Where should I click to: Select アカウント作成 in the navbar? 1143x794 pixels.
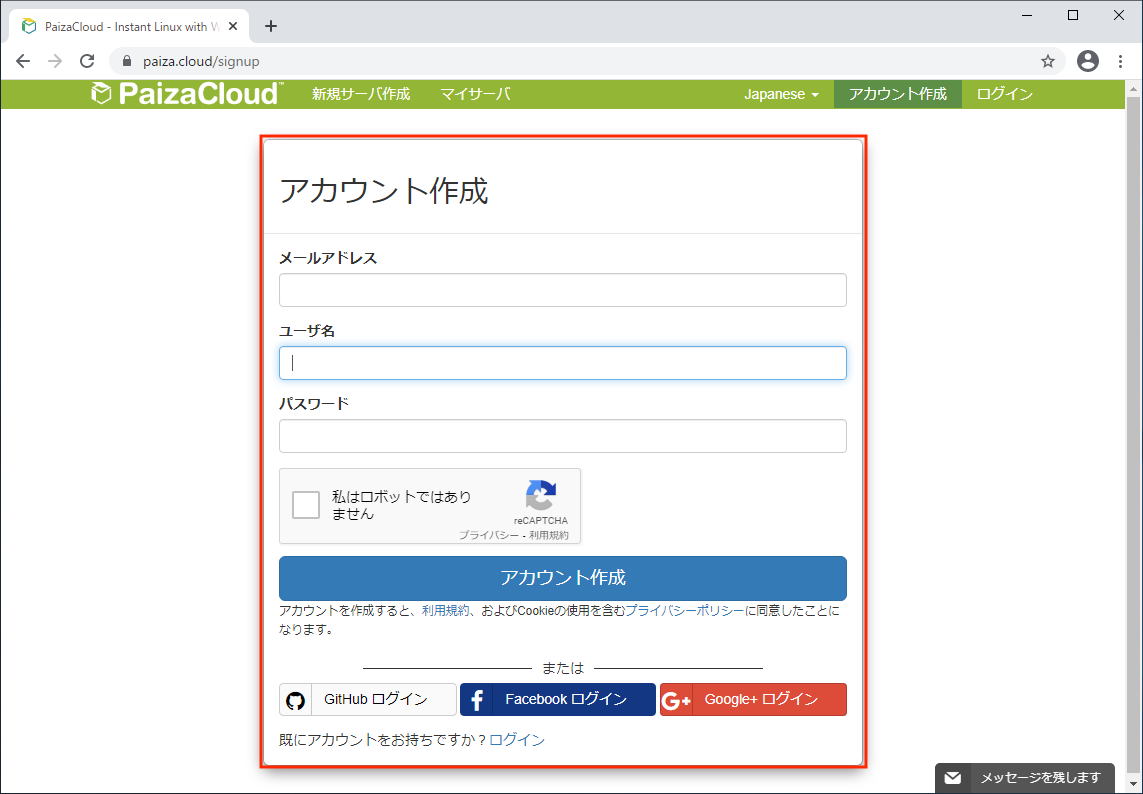coord(898,94)
